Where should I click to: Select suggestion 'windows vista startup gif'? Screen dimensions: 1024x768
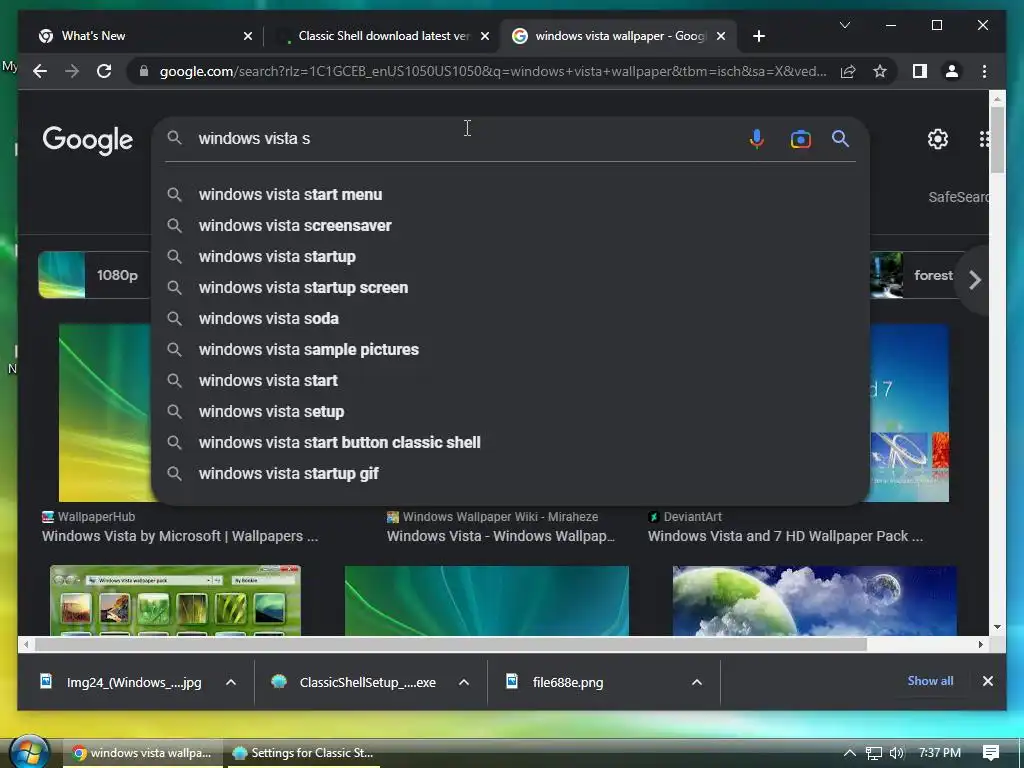pos(509,473)
